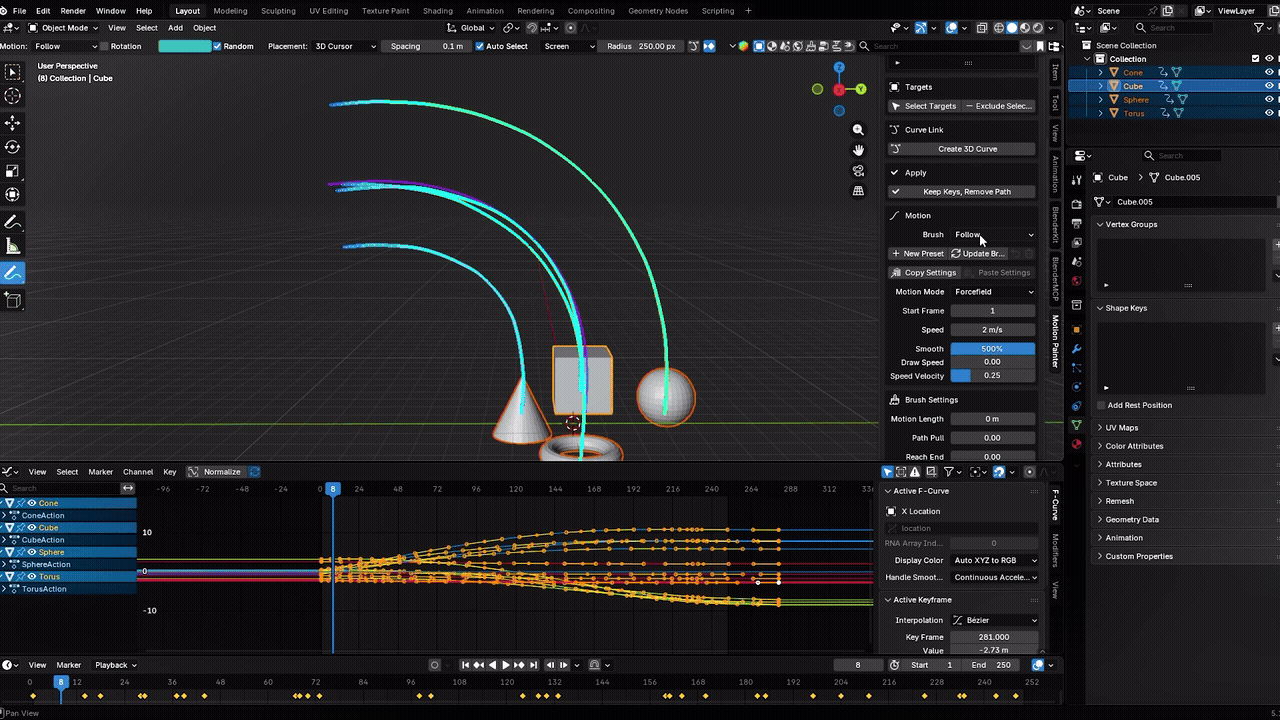Screen dimensions: 1280x720
Task: Open the Object Data properties tab
Action: [x=1076, y=425]
